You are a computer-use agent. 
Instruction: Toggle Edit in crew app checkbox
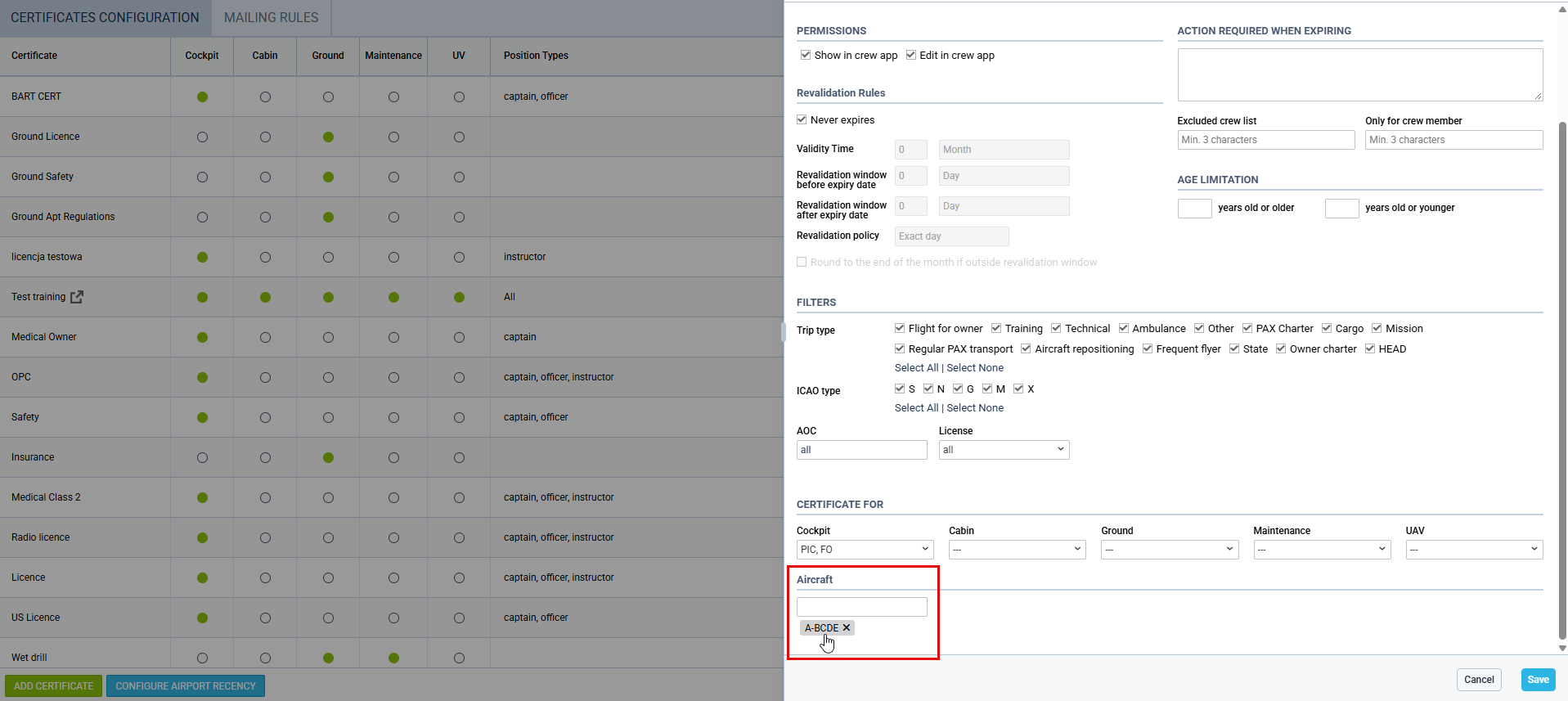910,55
